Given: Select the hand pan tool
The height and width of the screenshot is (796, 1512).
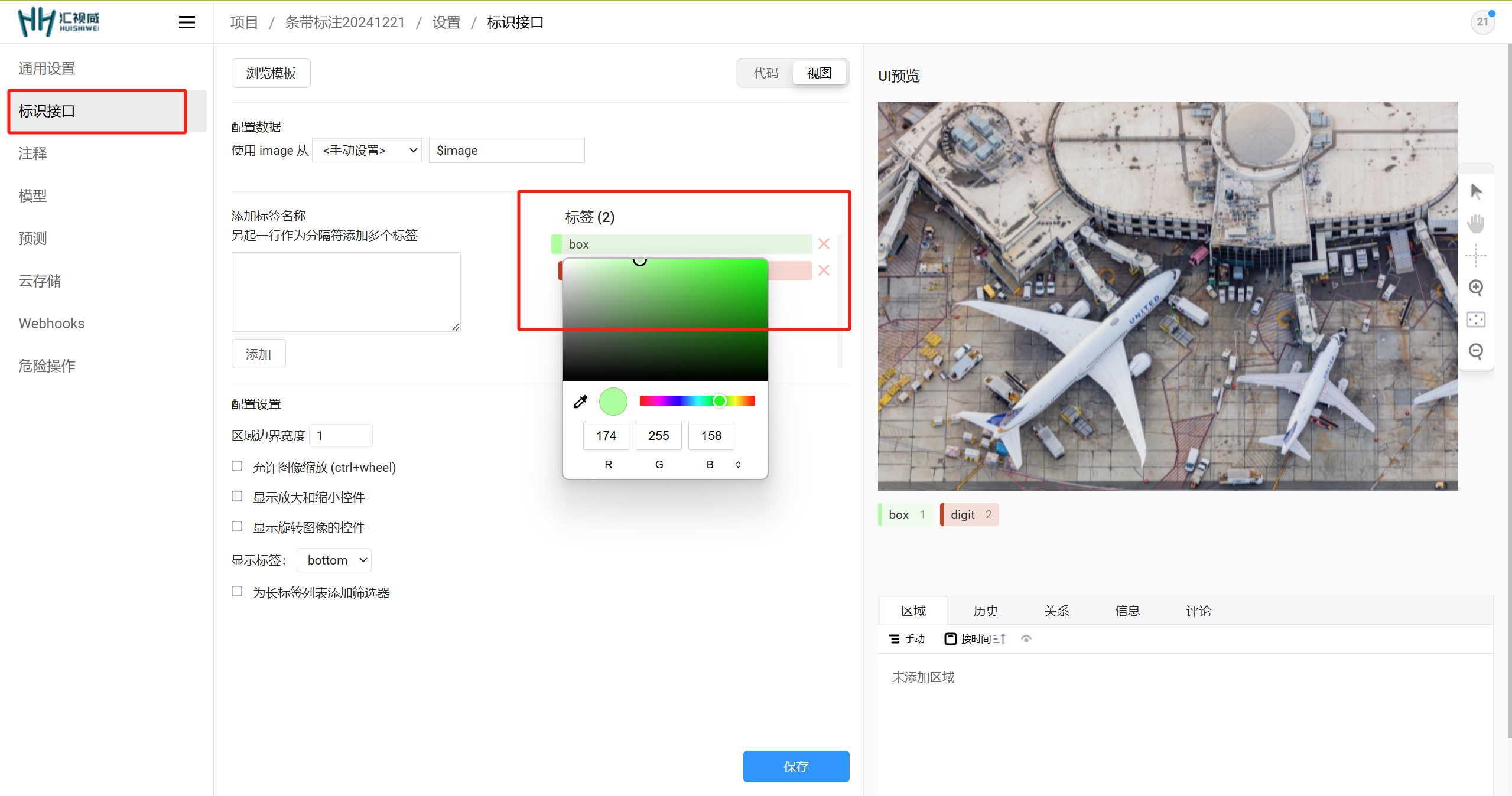Looking at the screenshot, I should [x=1475, y=223].
